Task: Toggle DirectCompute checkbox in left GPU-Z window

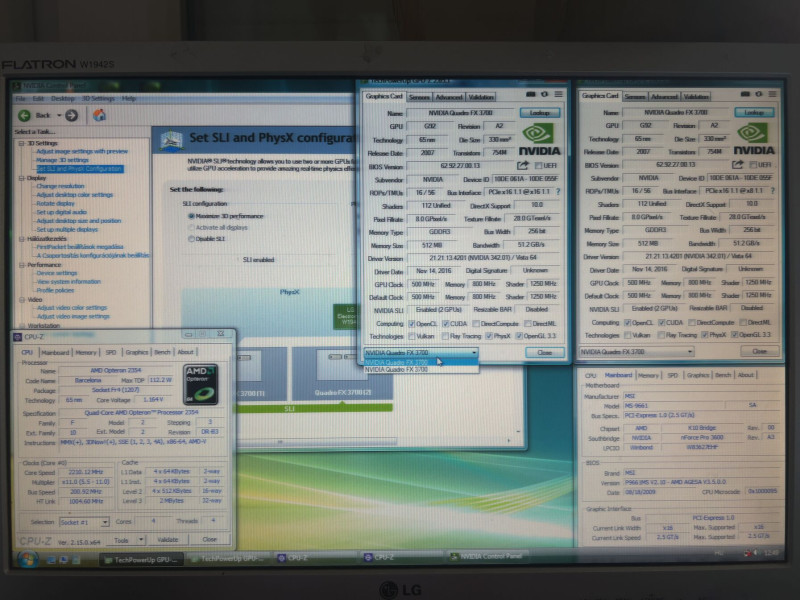Action: (x=476, y=323)
